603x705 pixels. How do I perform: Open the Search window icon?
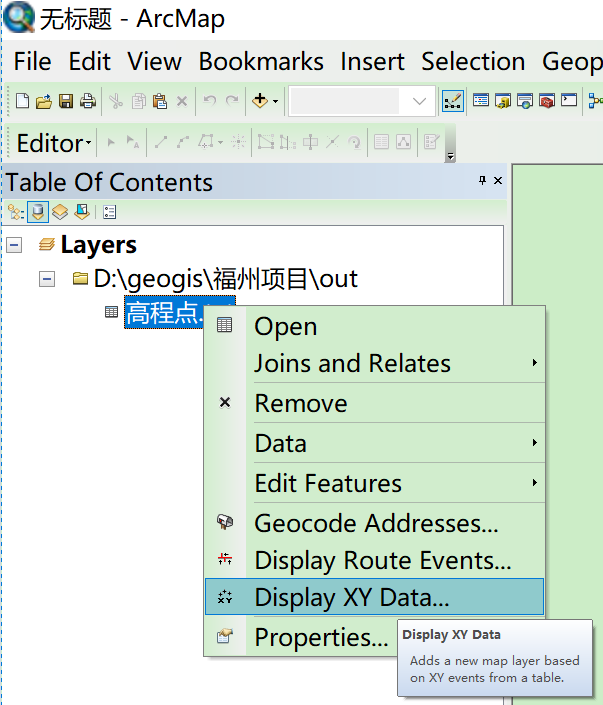click(525, 100)
